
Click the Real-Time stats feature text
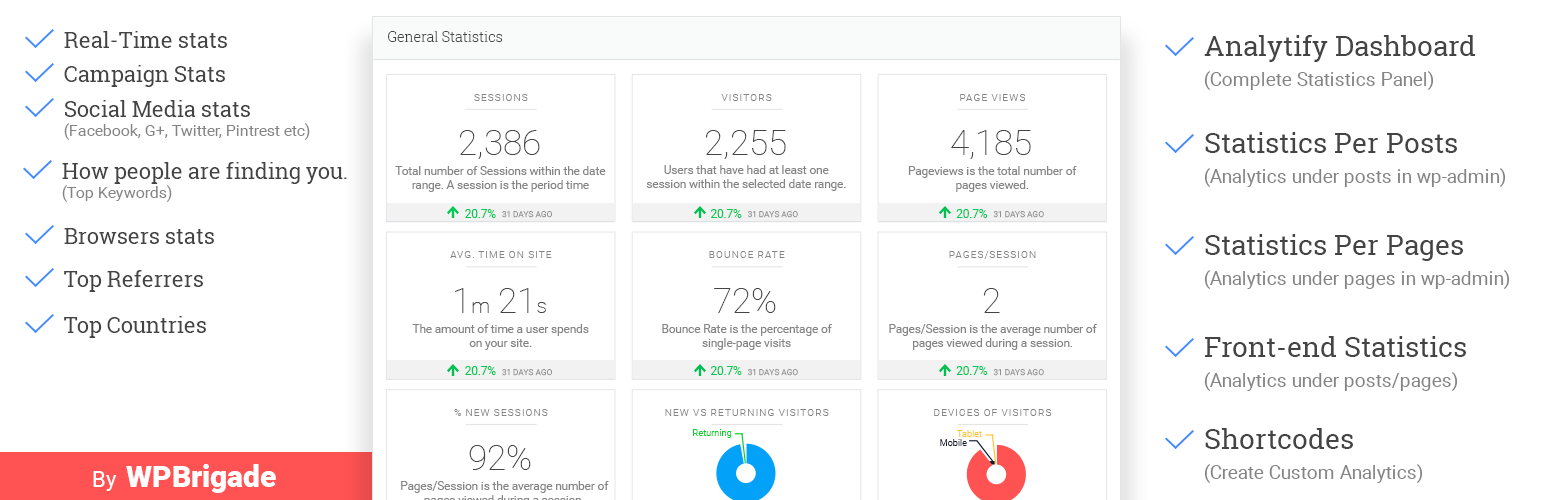coord(146,40)
